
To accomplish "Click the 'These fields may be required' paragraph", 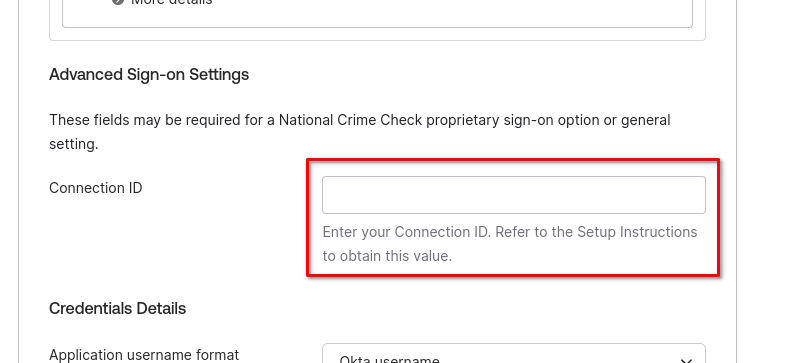I will (359, 132).
